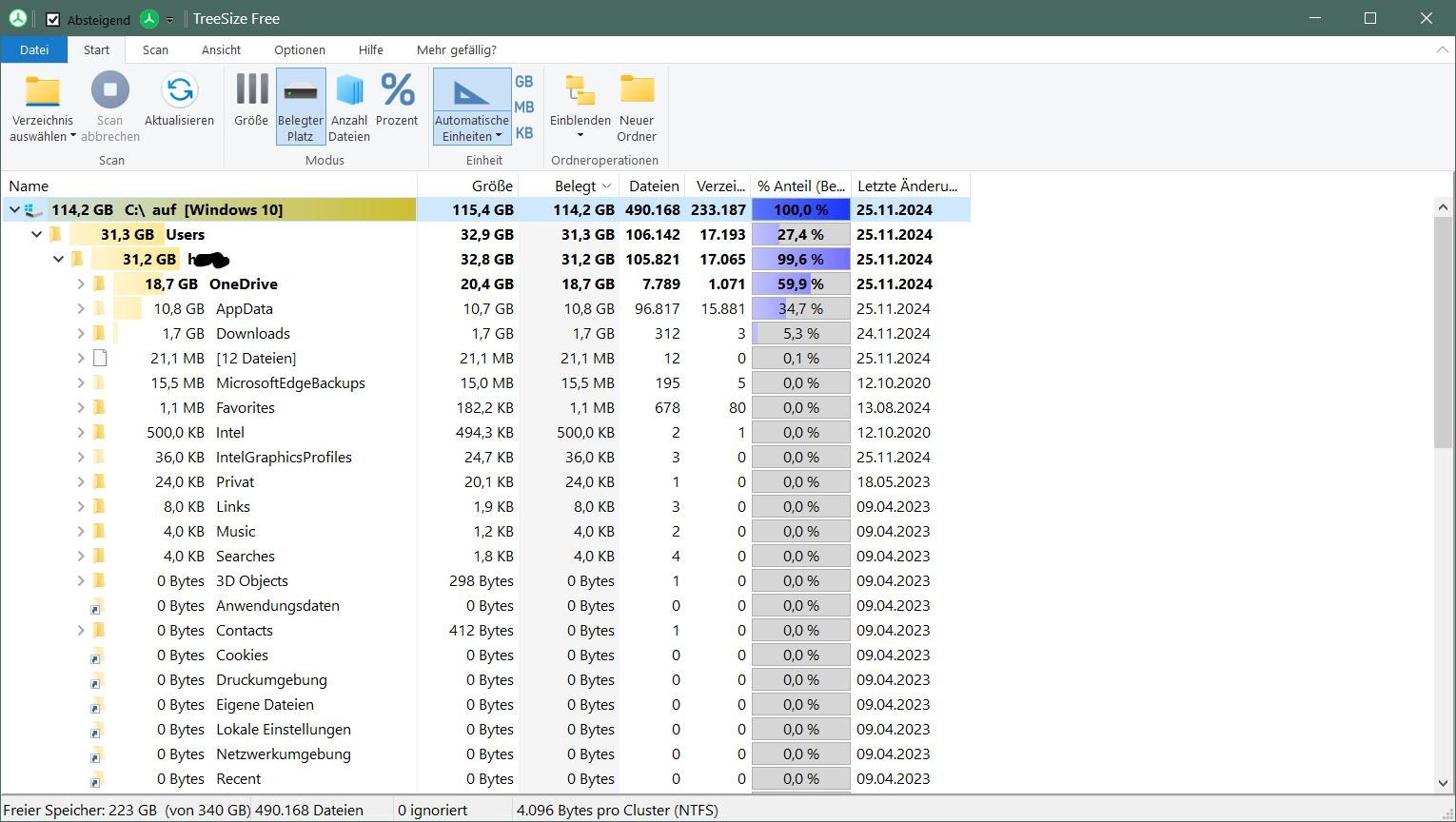The width and height of the screenshot is (1456, 822).
Task: Select the Music folder icon
Action: point(99,531)
